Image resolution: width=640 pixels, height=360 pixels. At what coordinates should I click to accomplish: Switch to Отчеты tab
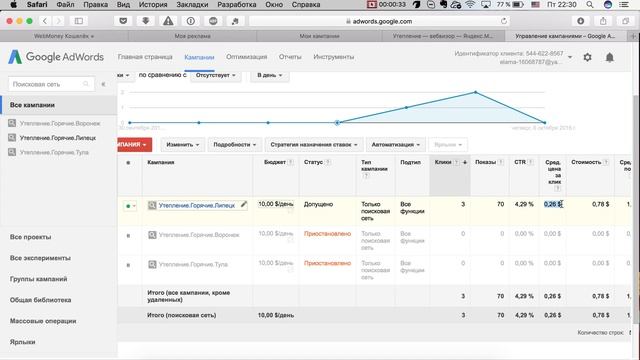click(x=290, y=57)
